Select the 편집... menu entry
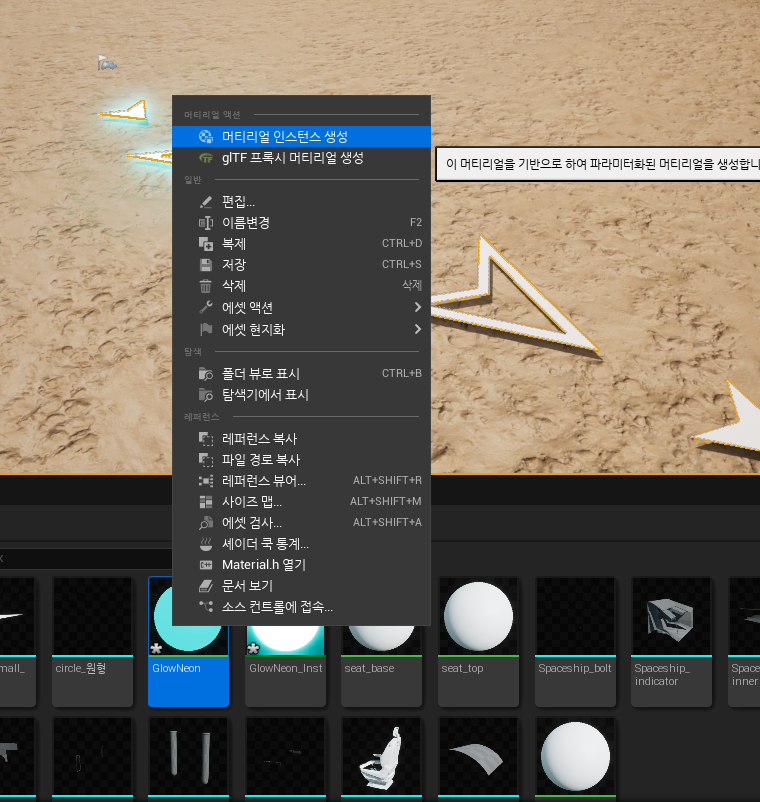Image resolution: width=760 pixels, height=802 pixels. tap(301, 202)
